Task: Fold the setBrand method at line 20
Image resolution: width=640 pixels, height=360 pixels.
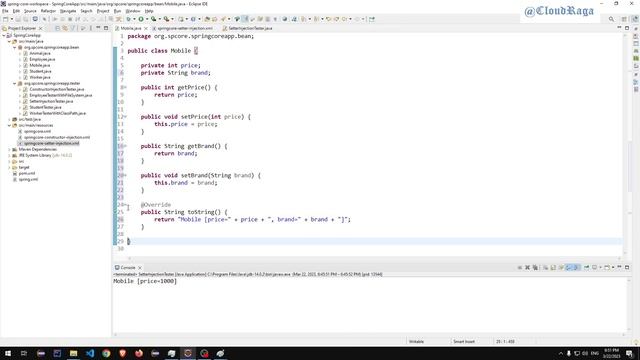Action: point(125,176)
